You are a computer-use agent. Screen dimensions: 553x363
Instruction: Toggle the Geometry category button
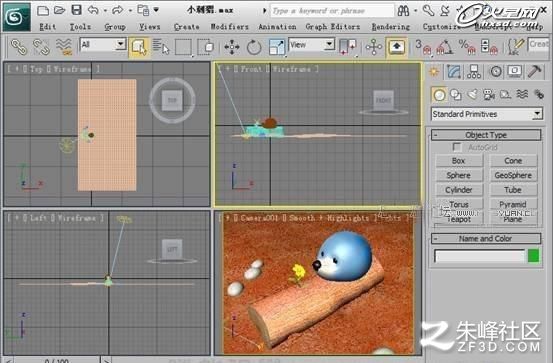(x=439, y=95)
